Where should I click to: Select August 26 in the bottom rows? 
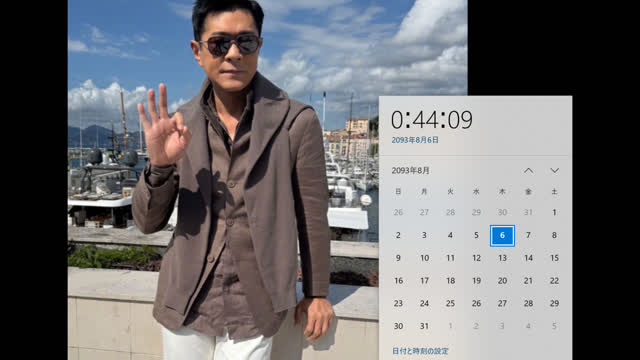click(476, 303)
